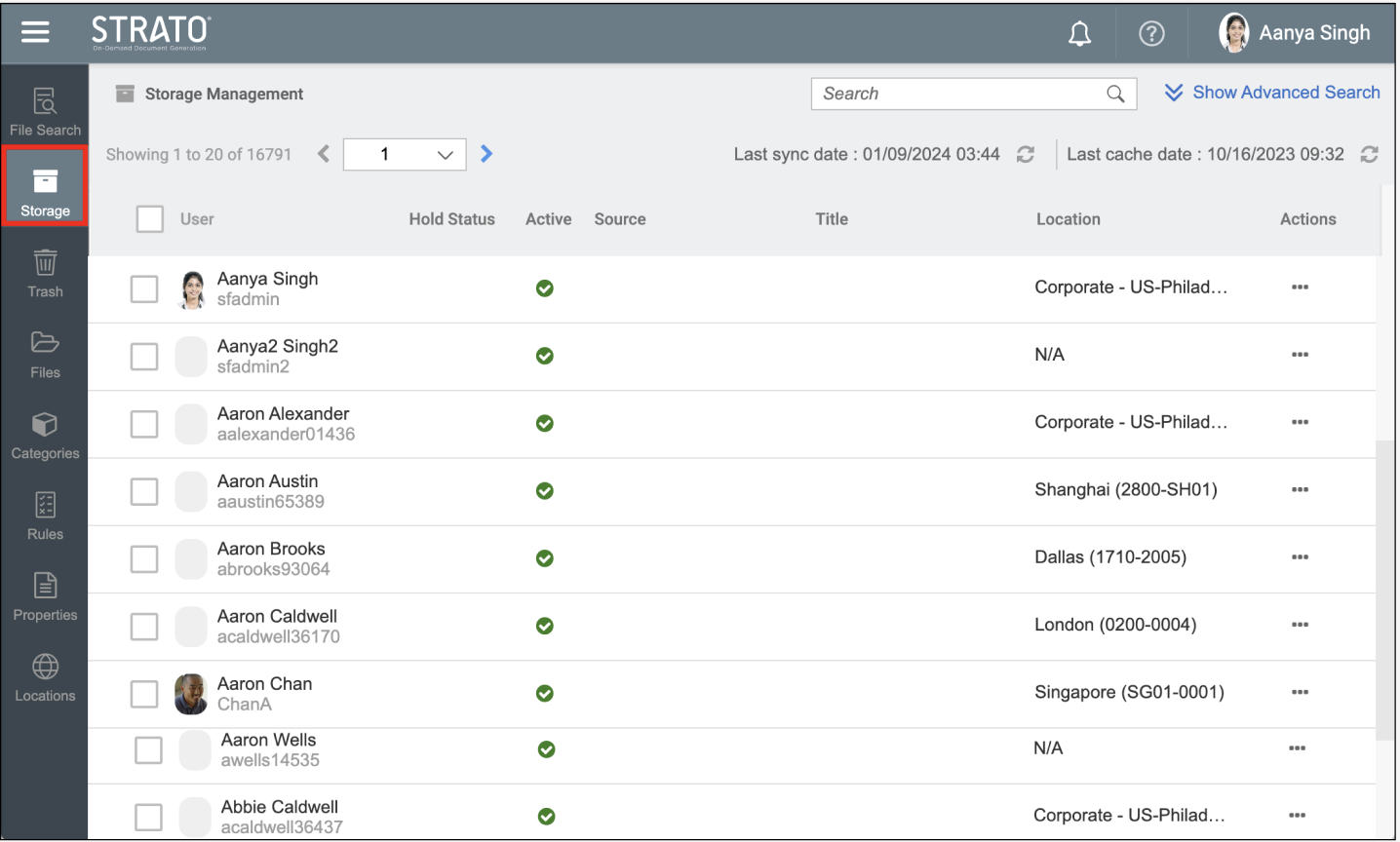Refresh the last cache date

click(x=1369, y=155)
